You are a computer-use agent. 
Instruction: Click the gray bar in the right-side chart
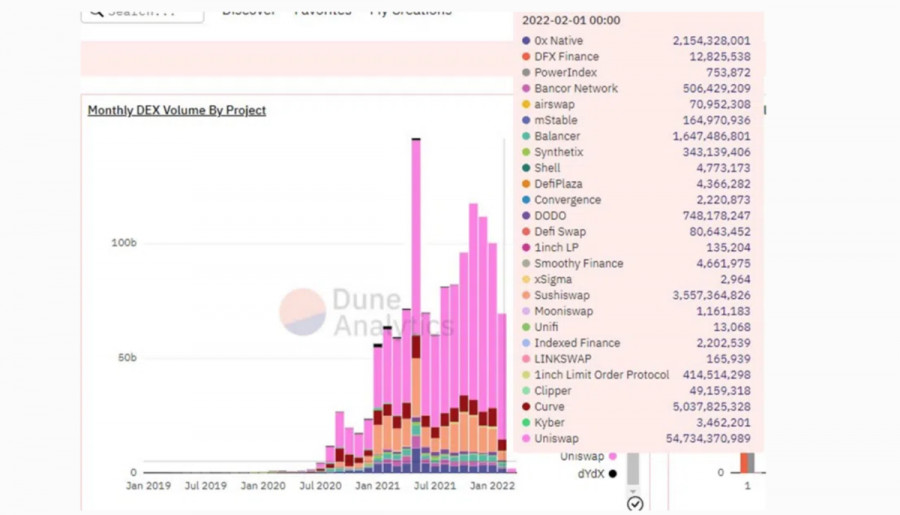pyautogui.click(x=751, y=463)
